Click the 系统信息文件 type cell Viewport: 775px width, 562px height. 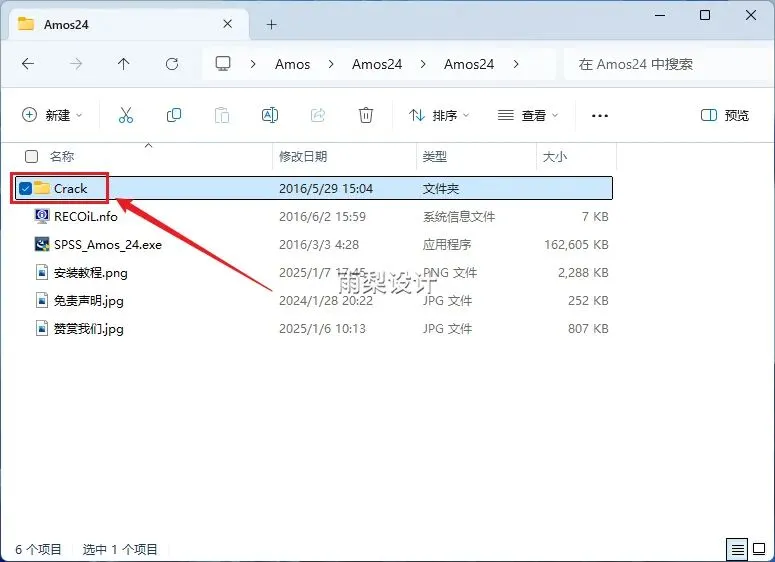[x=459, y=216]
